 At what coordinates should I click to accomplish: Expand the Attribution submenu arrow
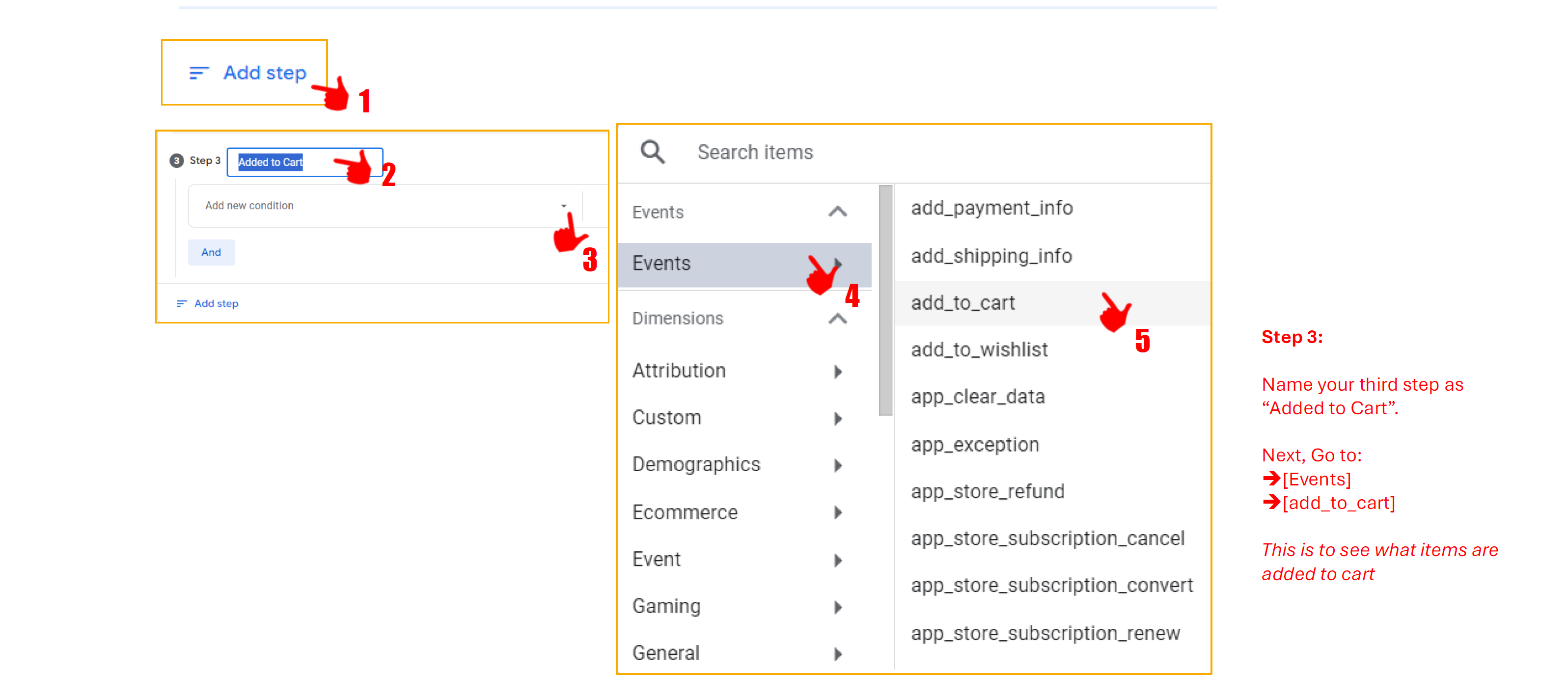[838, 372]
